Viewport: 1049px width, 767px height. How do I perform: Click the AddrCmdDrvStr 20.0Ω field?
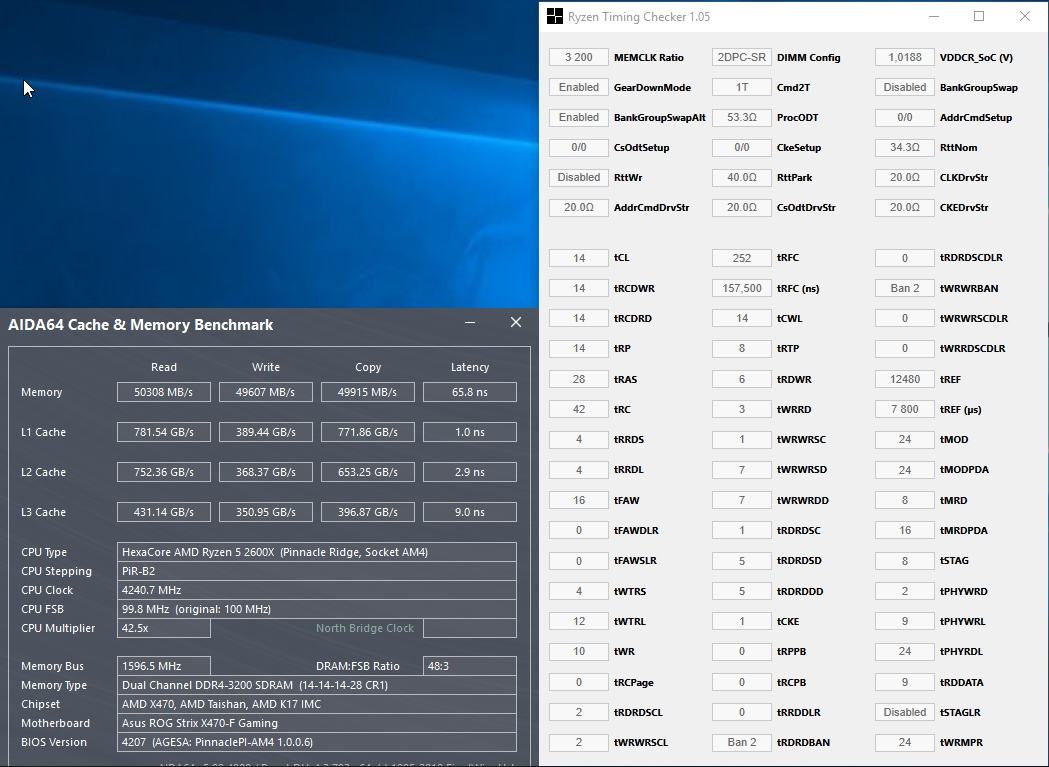579,207
